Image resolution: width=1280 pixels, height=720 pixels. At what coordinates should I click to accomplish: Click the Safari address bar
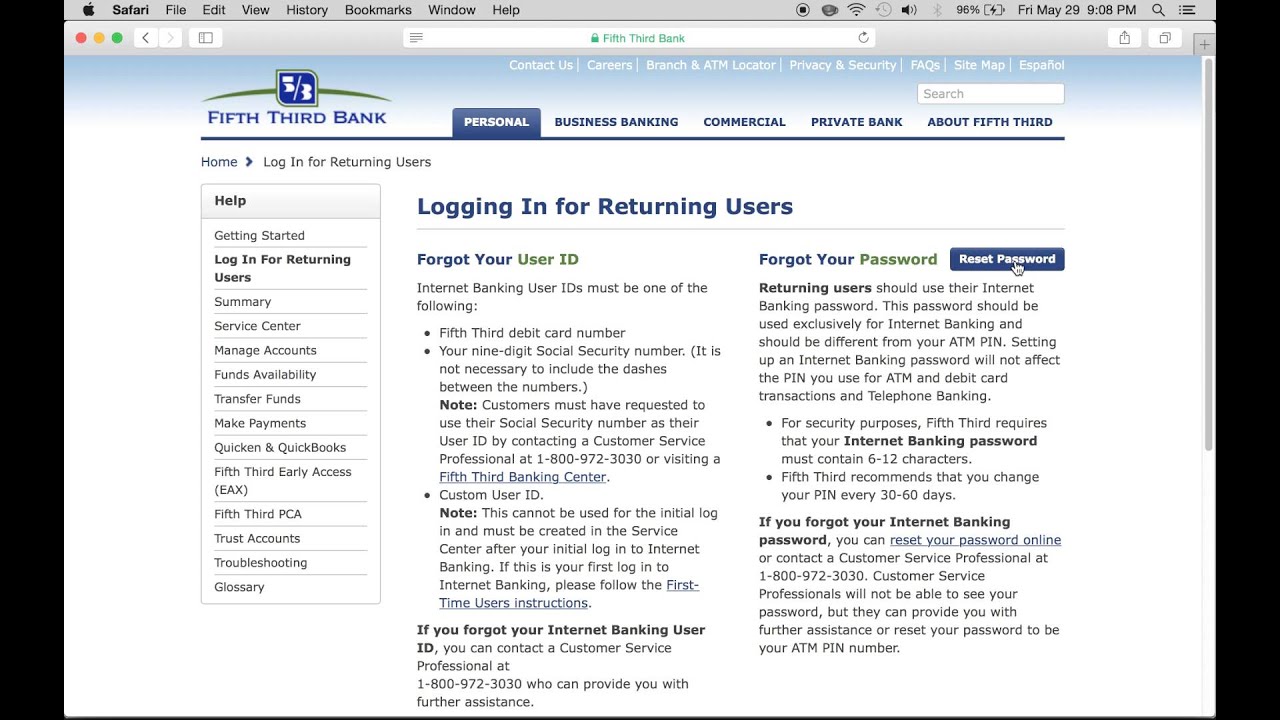639,38
